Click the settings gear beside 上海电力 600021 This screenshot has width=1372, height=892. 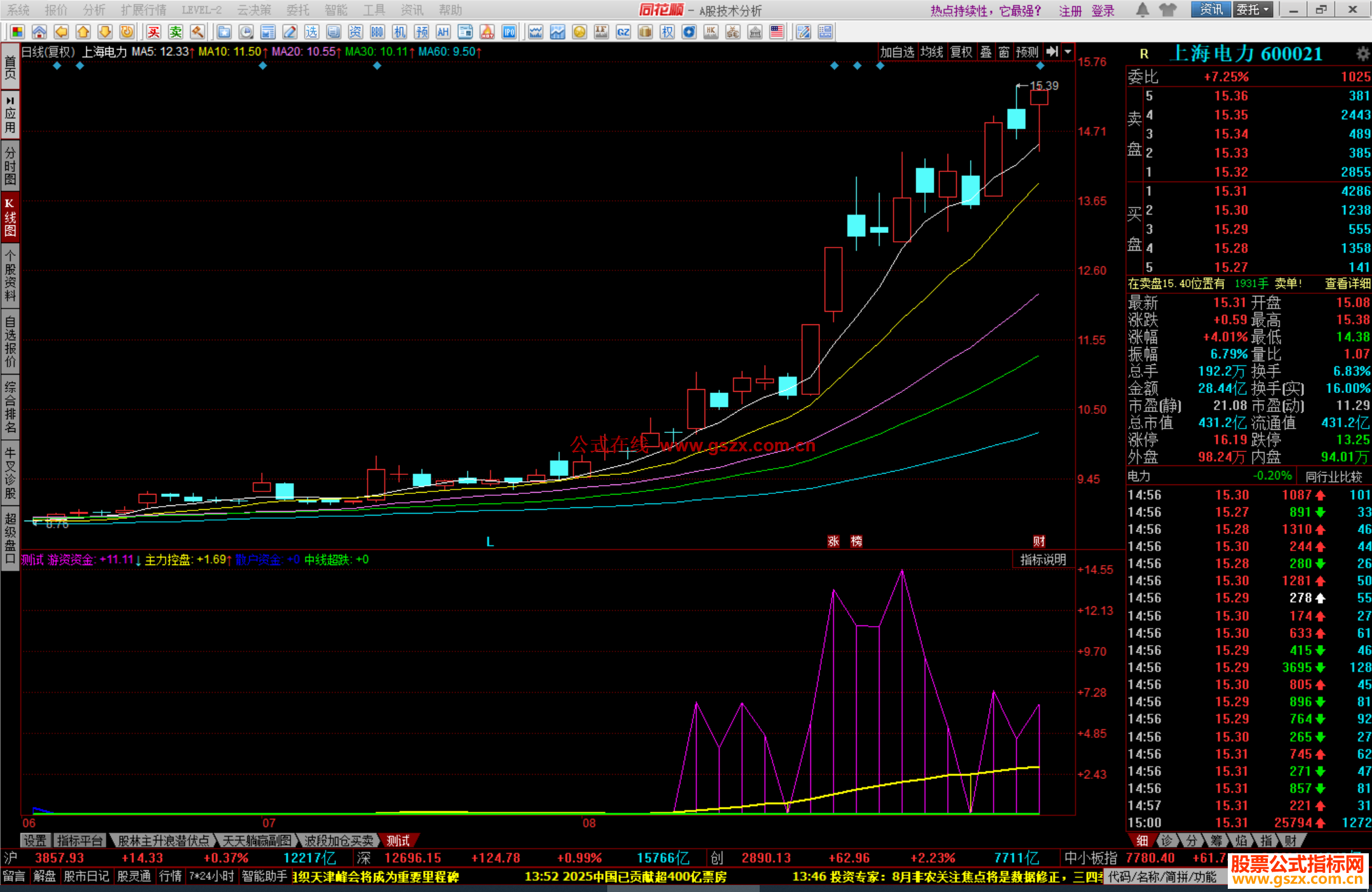point(1362,53)
